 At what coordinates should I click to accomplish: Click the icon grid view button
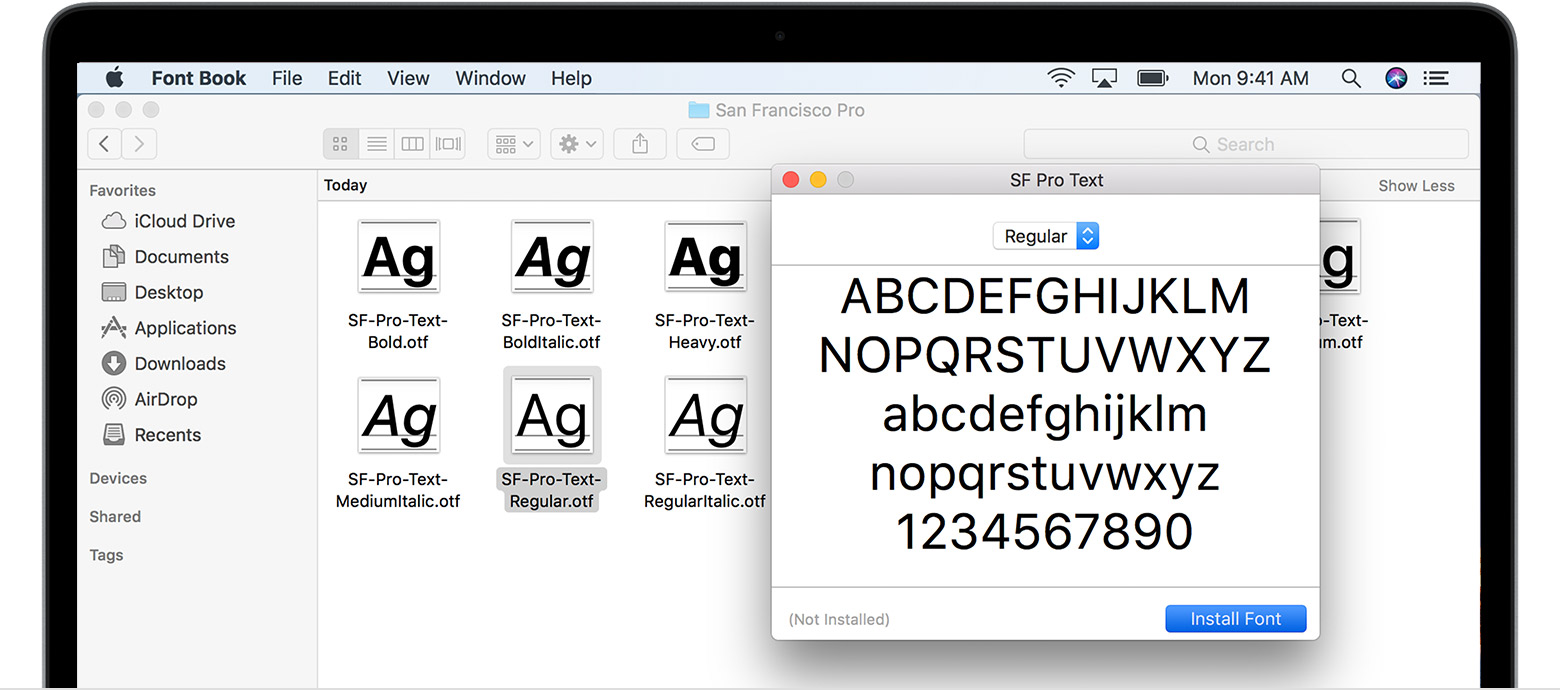pos(340,143)
